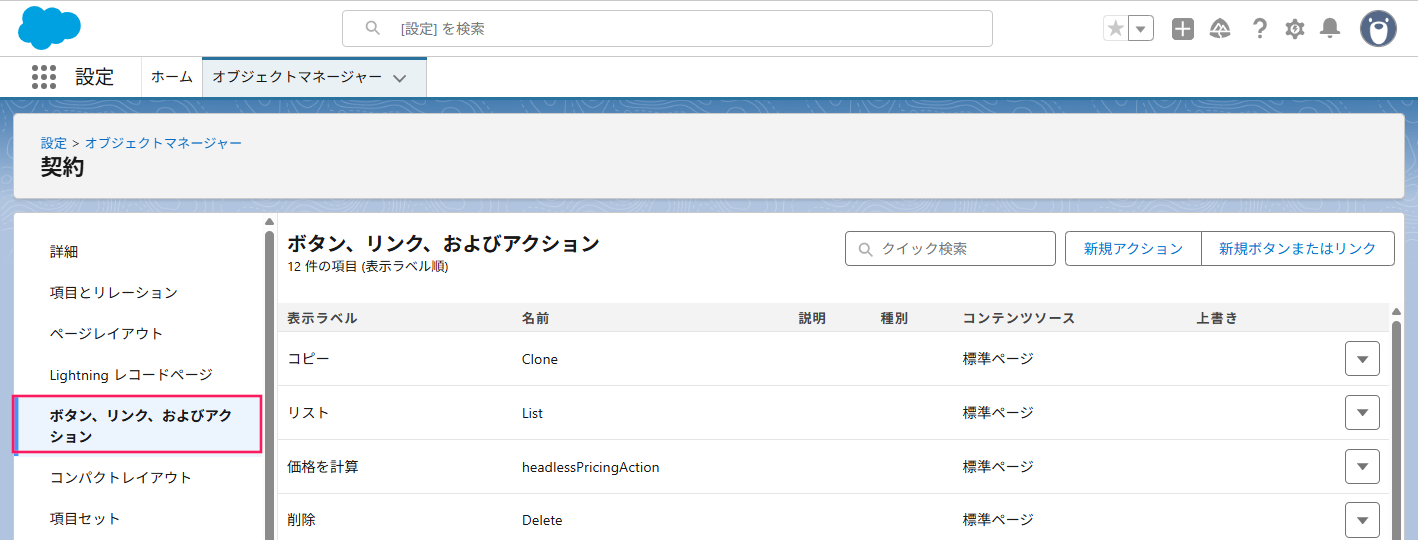Open the row menu for リスト
1418x540 pixels.
[1362, 412]
